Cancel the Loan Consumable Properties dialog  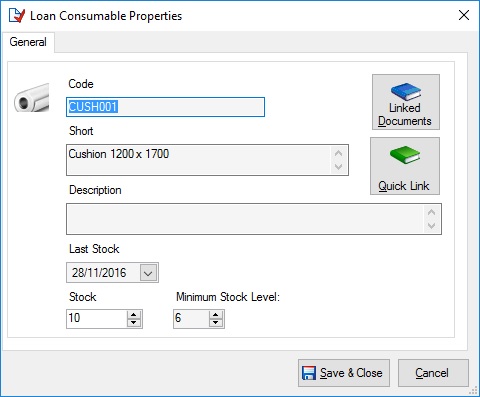433,373
